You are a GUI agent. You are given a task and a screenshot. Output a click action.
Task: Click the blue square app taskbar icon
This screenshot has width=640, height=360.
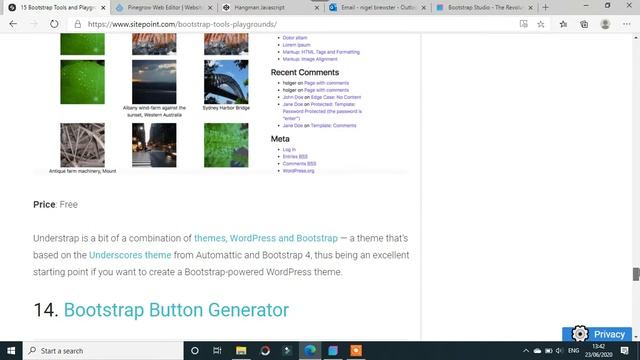pos(333,351)
